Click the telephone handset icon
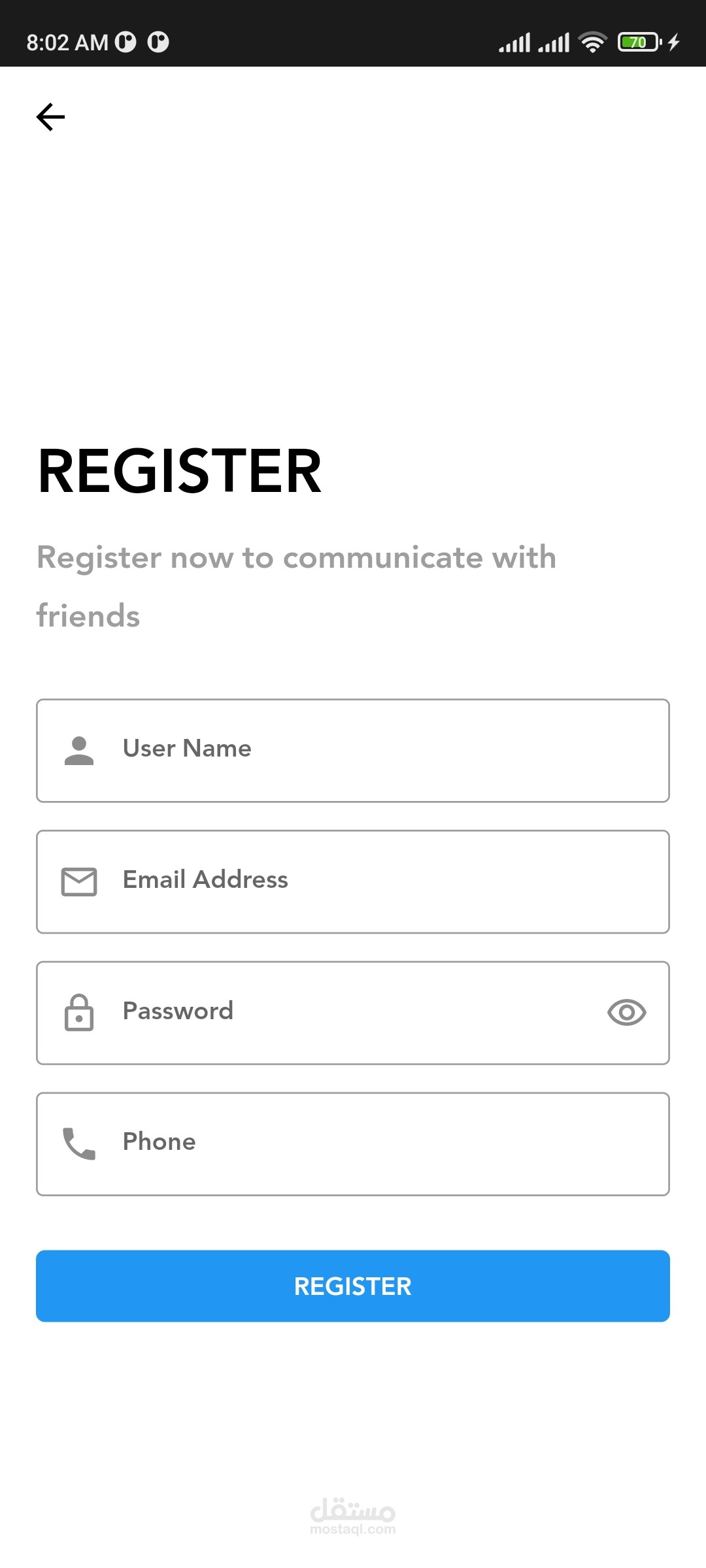706x1568 pixels. 79,1143
